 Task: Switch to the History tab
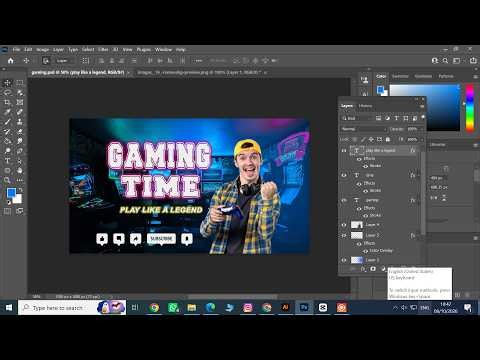point(365,106)
